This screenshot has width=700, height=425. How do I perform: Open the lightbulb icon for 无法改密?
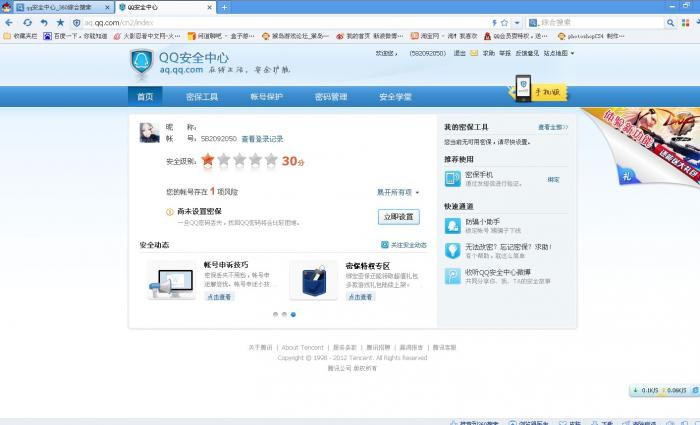click(x=453, y=250)
